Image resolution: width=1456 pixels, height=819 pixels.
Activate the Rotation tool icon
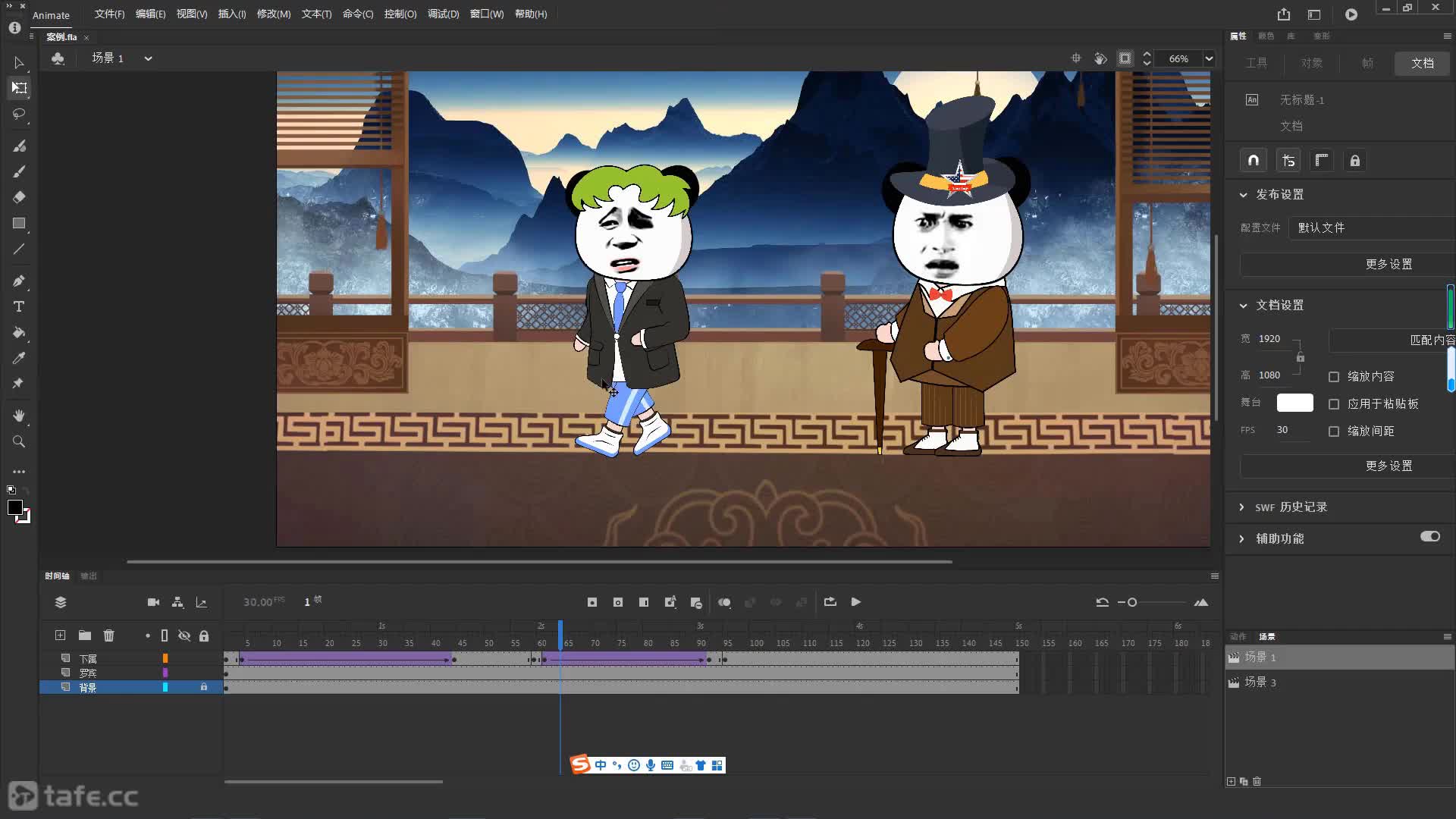click(1100, 58)
